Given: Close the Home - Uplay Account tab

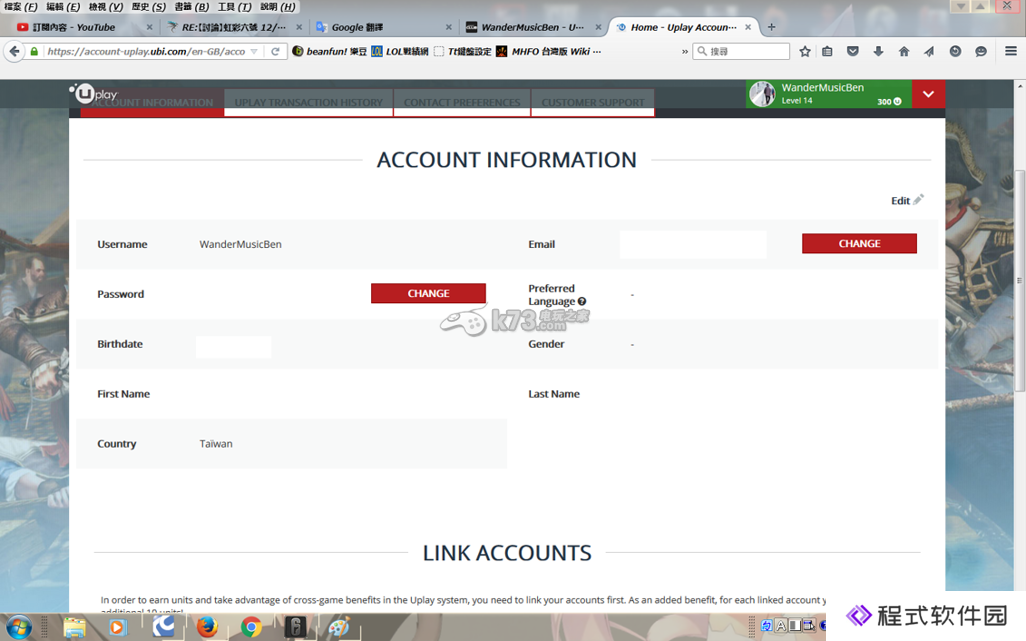Looking at the screenshot, I should tap(748, 27).
